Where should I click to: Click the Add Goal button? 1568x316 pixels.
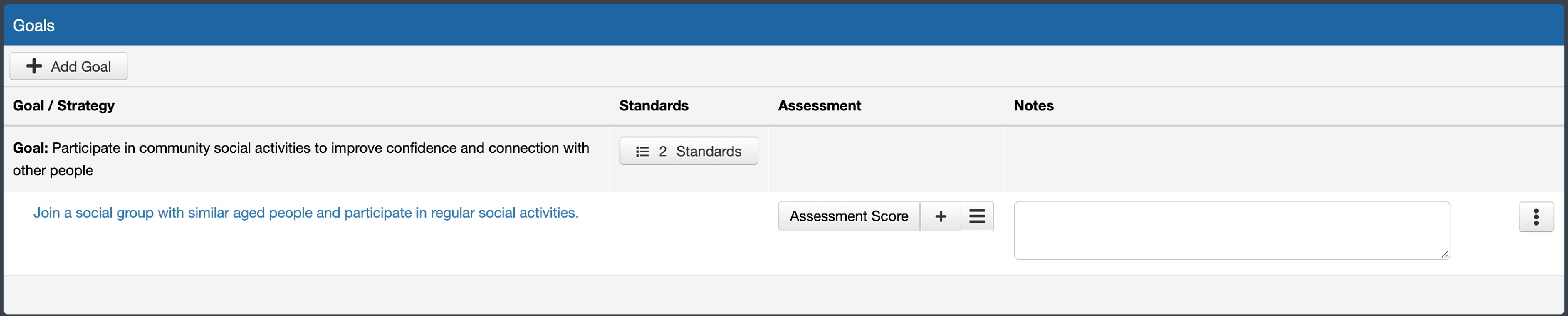point(68,66)
